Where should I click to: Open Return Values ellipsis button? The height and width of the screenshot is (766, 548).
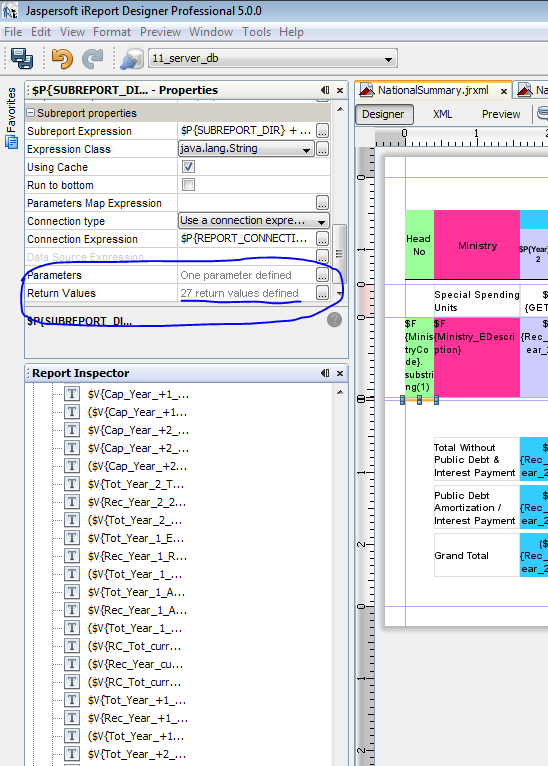(x=322, y=293)
